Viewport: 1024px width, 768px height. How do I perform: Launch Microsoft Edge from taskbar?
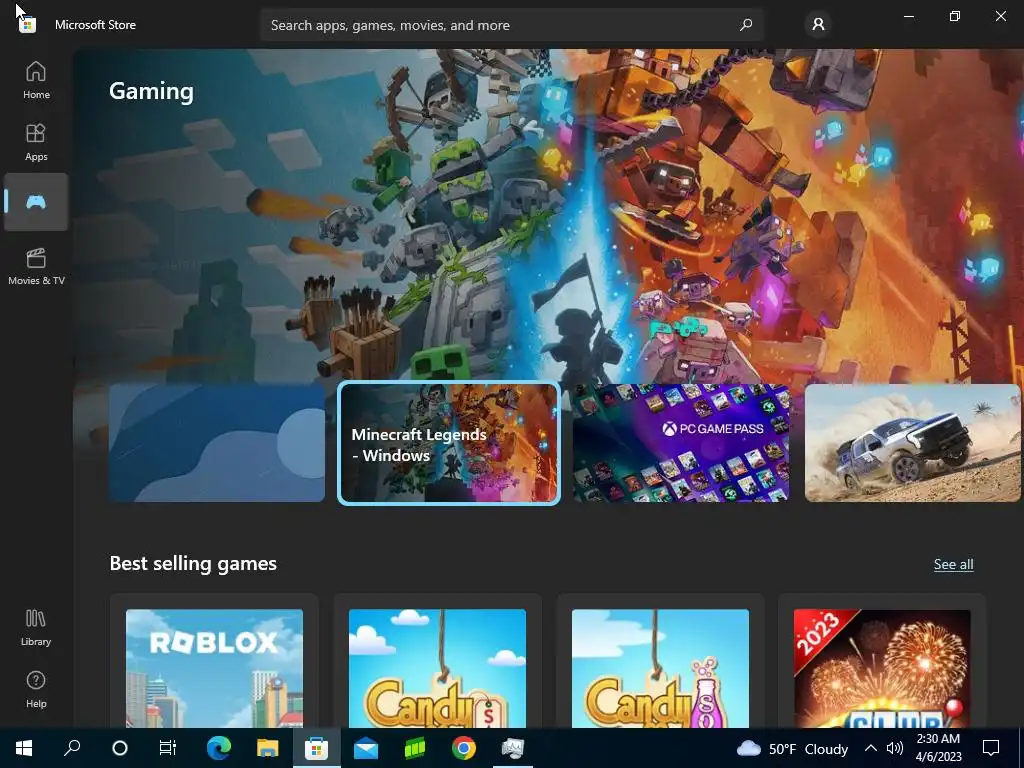pyautogui.click(x=219, y=748)
